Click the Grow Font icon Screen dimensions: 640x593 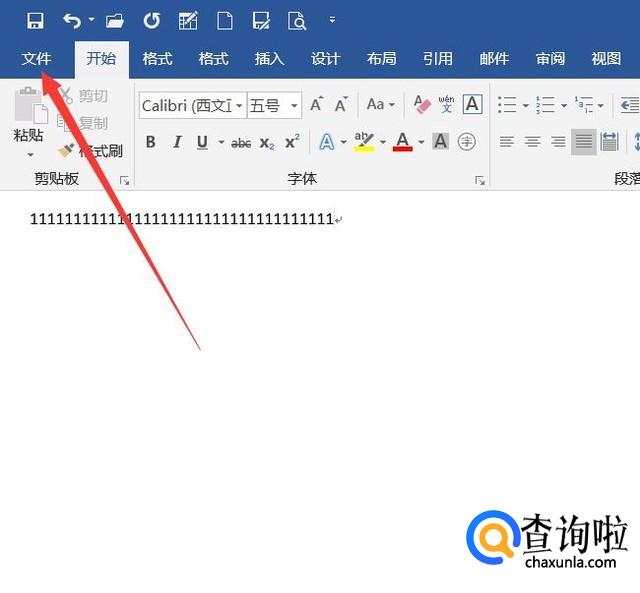click(317, 104)
